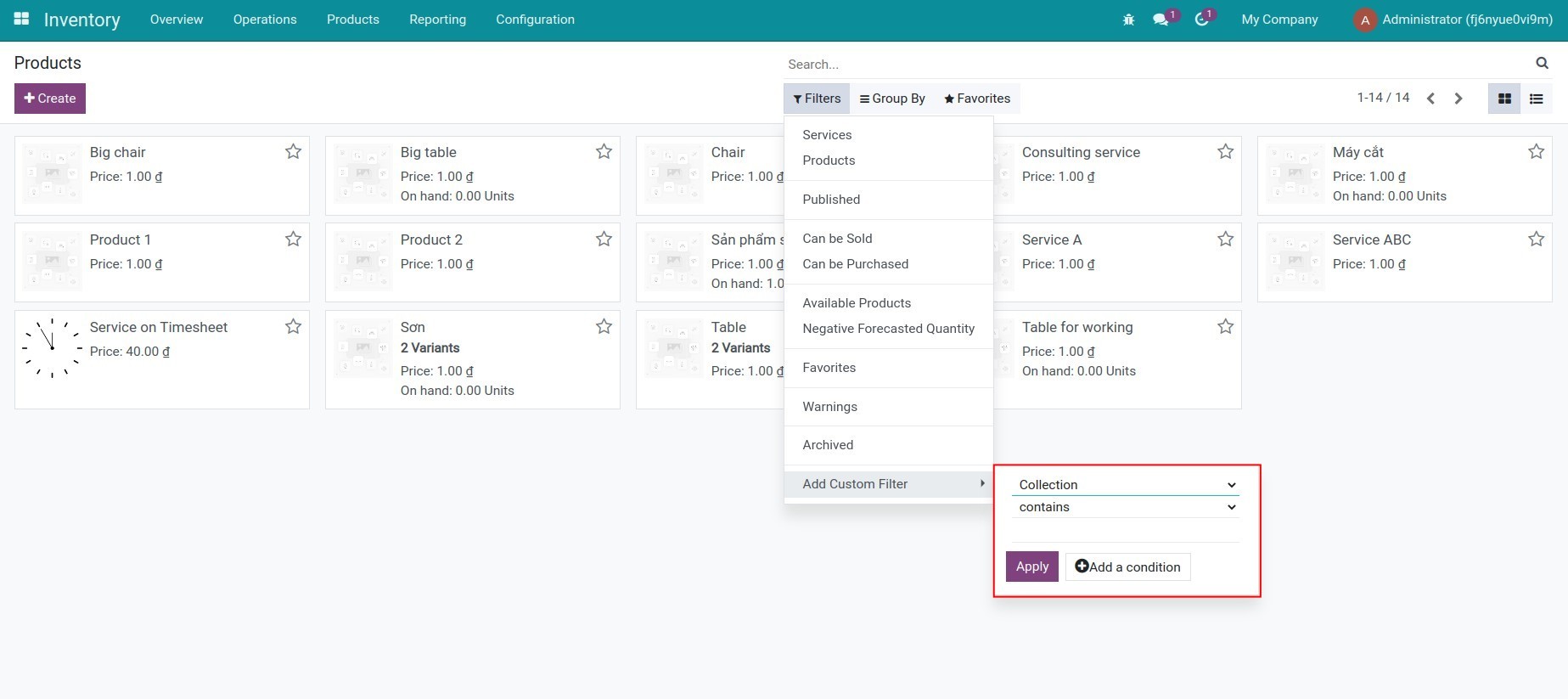Expand the Group By menu
This screenshot has height=699, width=1568.
click(892, 99)
